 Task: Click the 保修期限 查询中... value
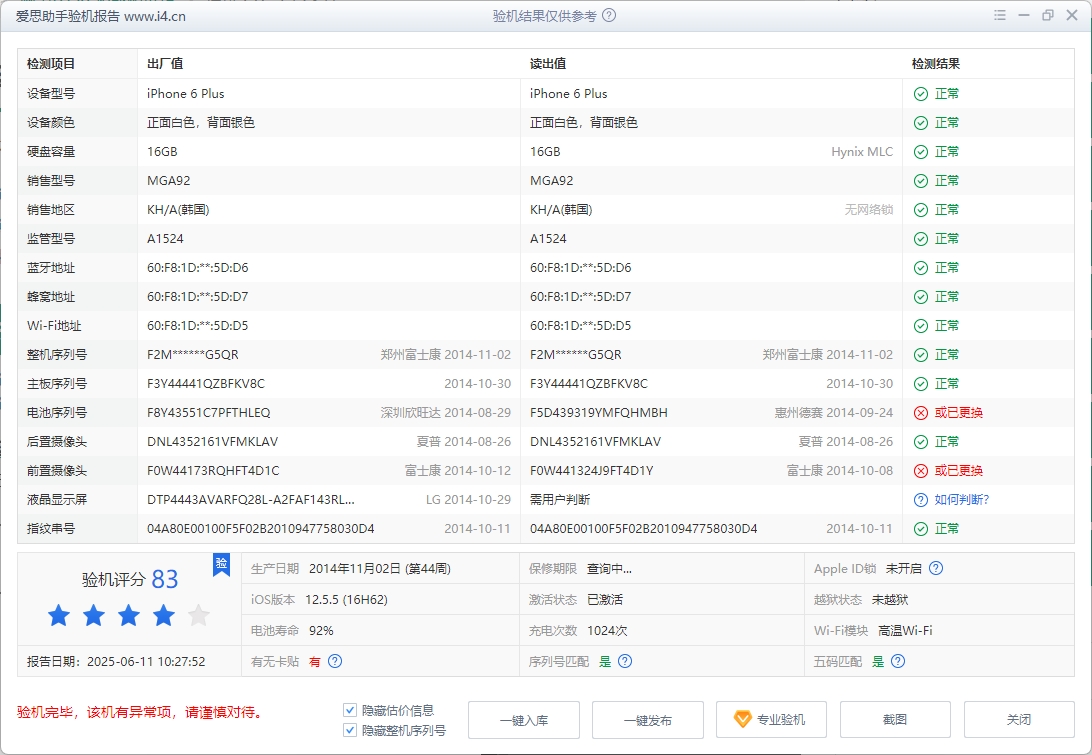(x=609, y=568)
